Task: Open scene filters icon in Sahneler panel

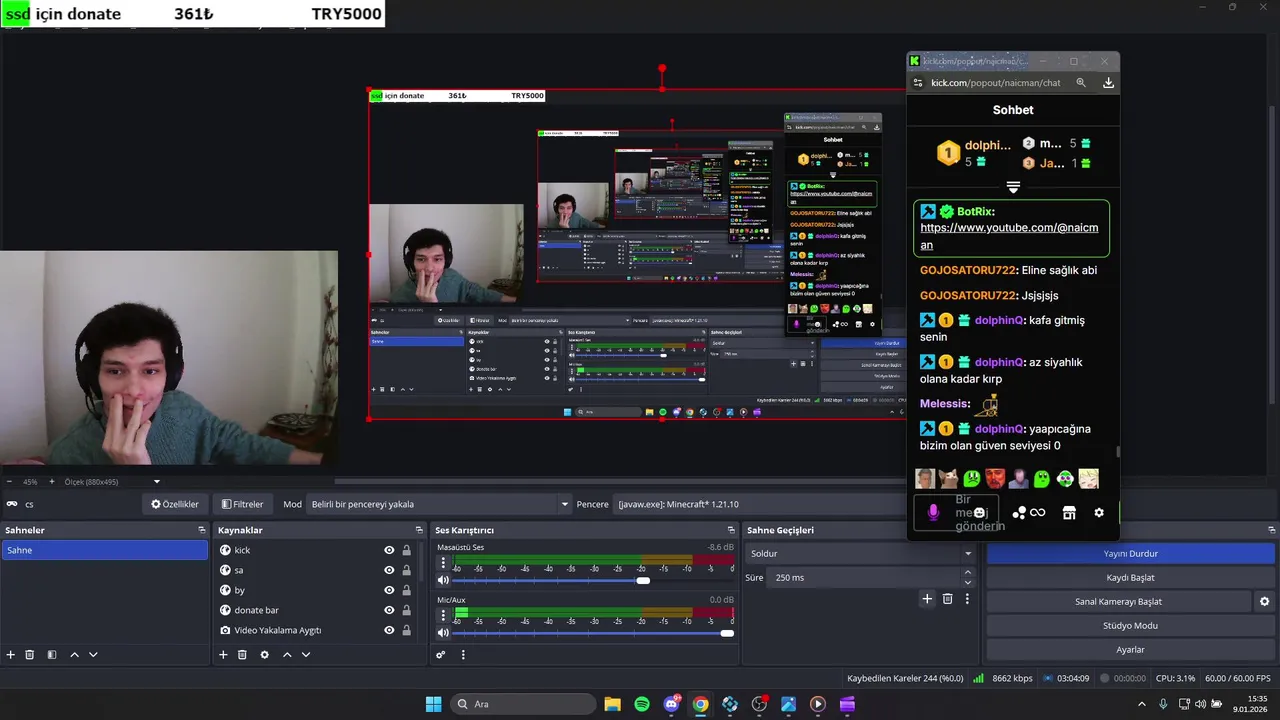Action: pos(52,655)
